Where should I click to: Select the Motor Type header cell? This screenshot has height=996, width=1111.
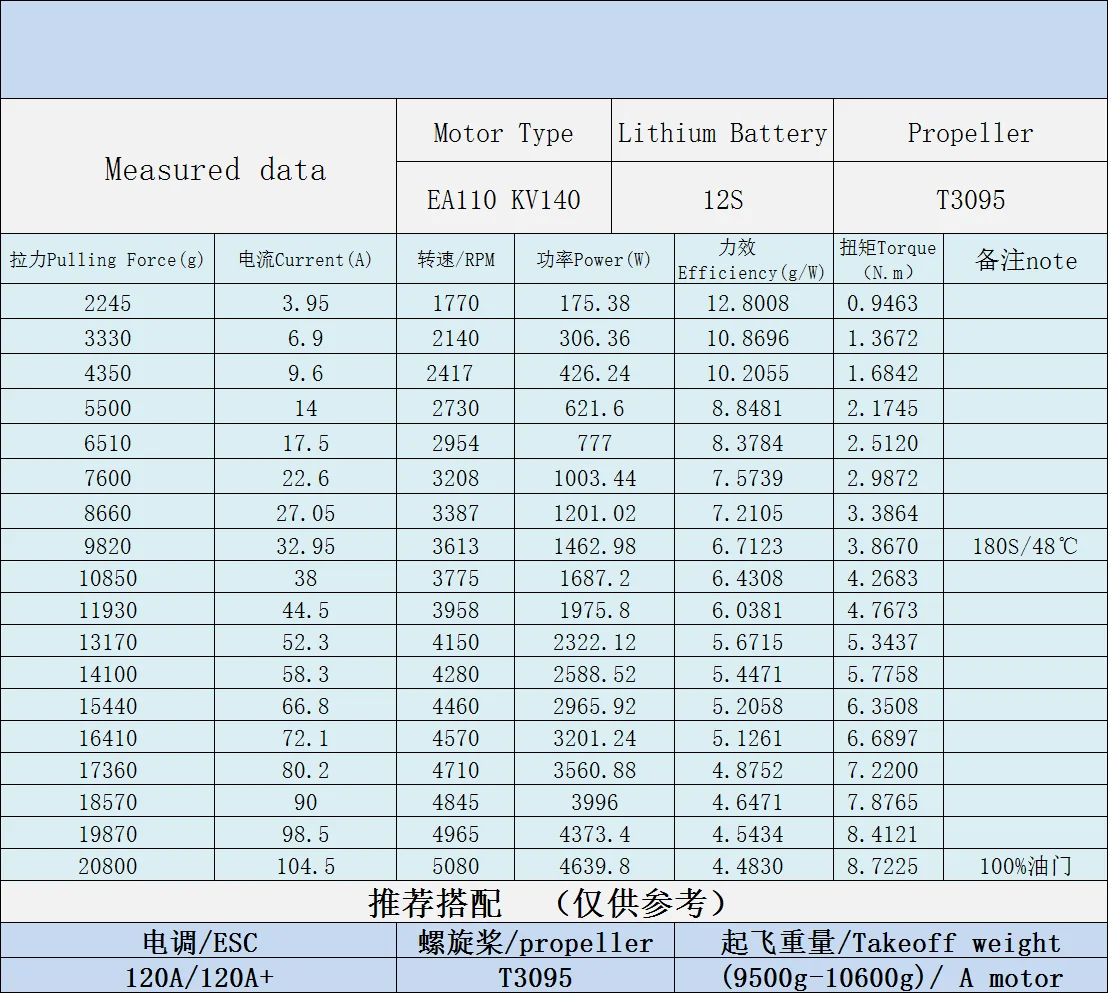[504, 131]
